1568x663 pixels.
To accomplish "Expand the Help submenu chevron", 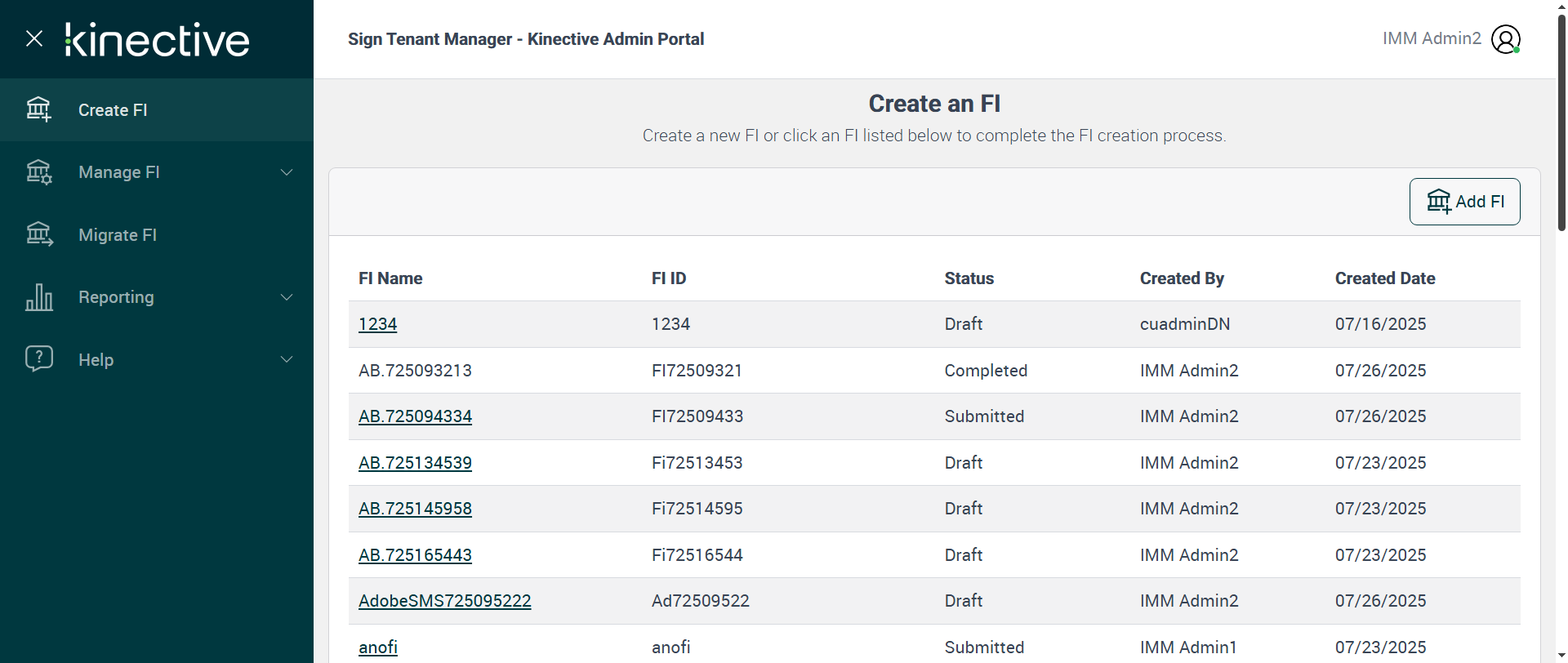I will (x=287, y=359).
